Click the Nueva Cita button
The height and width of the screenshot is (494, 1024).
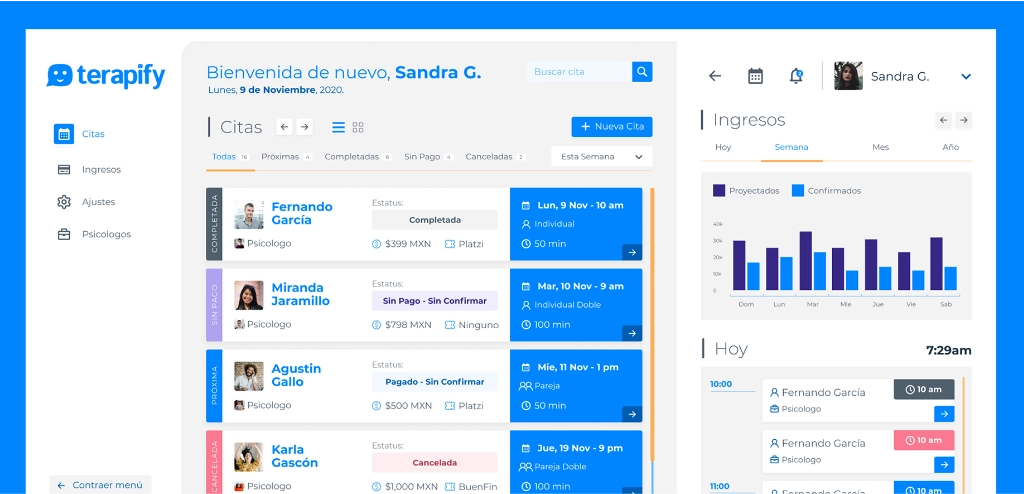[612, 127]
